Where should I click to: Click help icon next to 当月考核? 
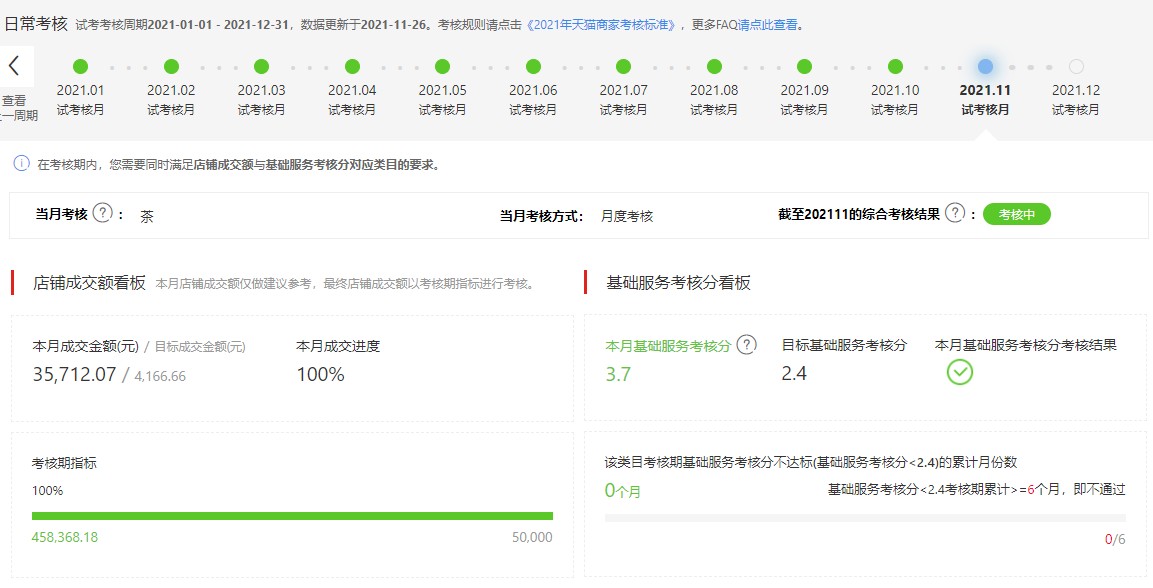tap(102, 213)
